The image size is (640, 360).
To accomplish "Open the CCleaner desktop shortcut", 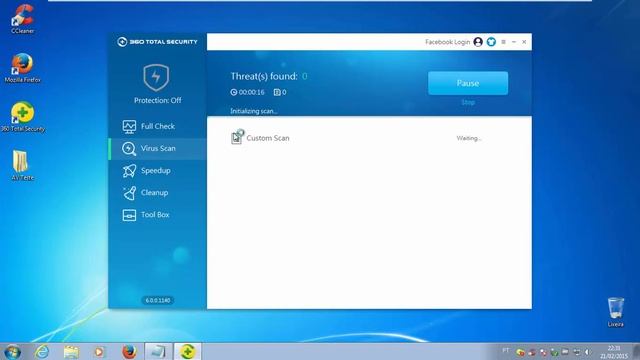I will 22,19.
